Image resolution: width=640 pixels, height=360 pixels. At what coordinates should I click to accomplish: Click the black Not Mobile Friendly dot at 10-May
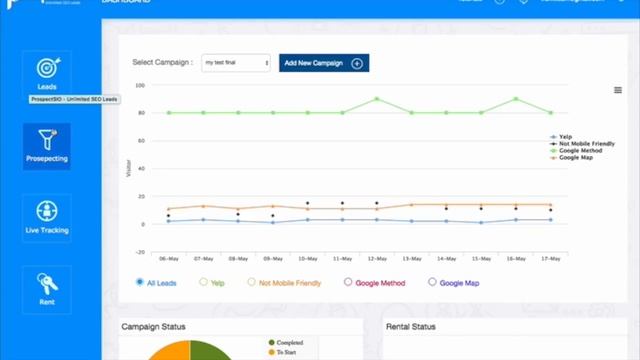tap(308, 203)
